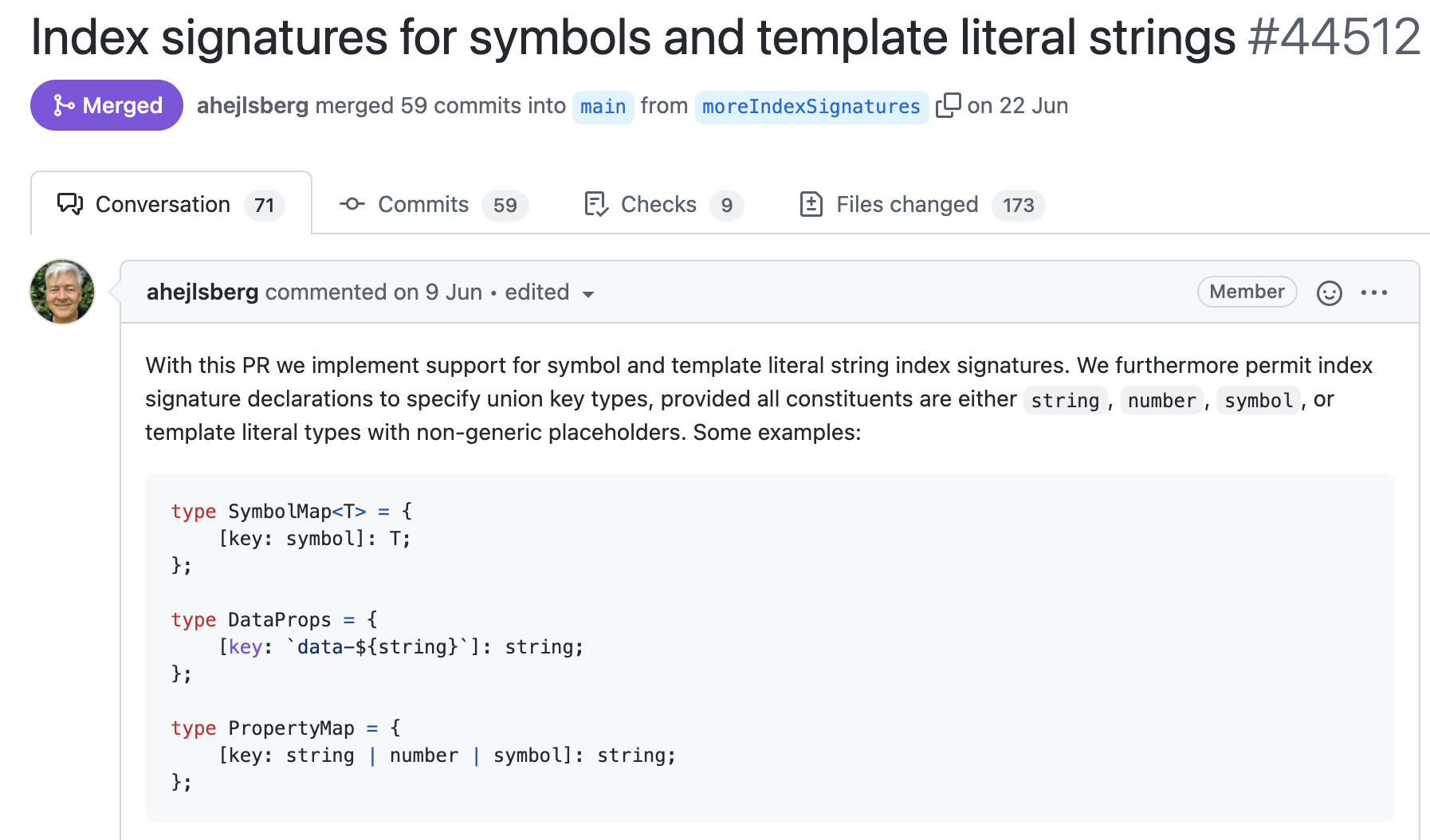Click the Files changed diff icon
1430x840 pixels.
click(x=811, y=205)
